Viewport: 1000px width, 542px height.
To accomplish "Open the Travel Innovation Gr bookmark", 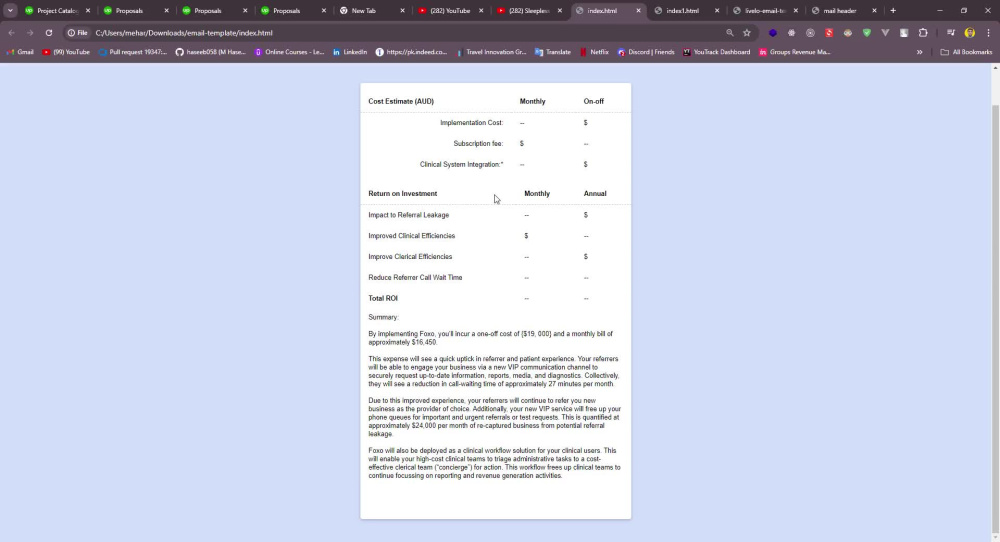I will tap(491, 52).
